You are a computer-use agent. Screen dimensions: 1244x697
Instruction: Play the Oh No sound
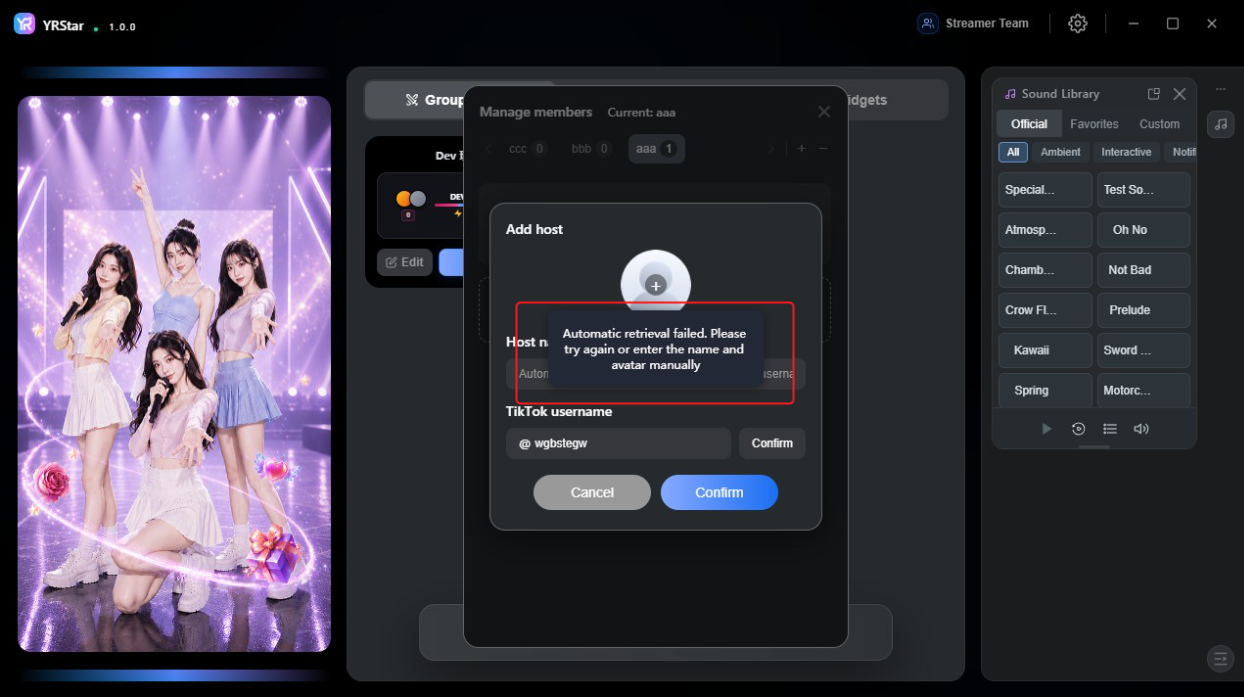(x=1144, y=230)
